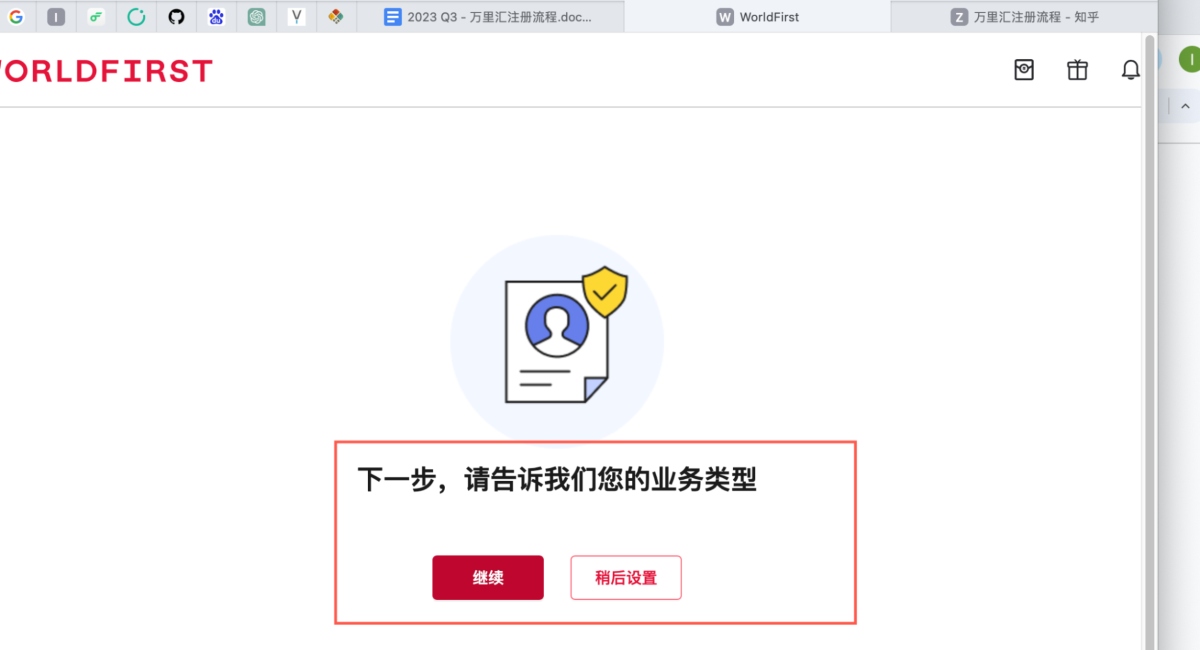Image resolution: width=1200 pixels, height=650 pixels.
Task: Switch to the 2023 Q3 万里汇注册流程 doc tab
Action: (489, 17)
